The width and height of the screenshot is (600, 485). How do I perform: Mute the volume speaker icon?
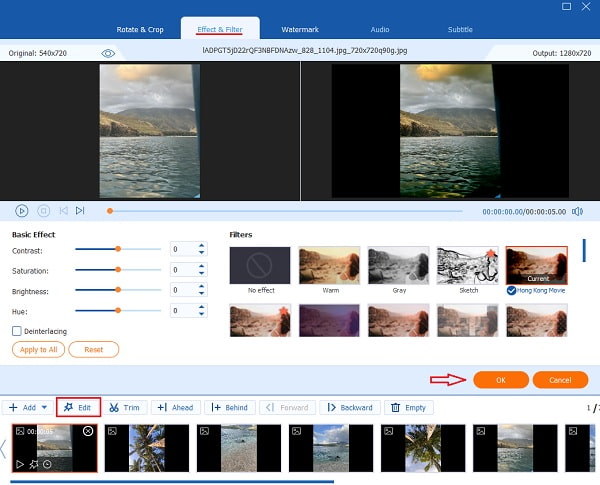[x=577, y=211]
